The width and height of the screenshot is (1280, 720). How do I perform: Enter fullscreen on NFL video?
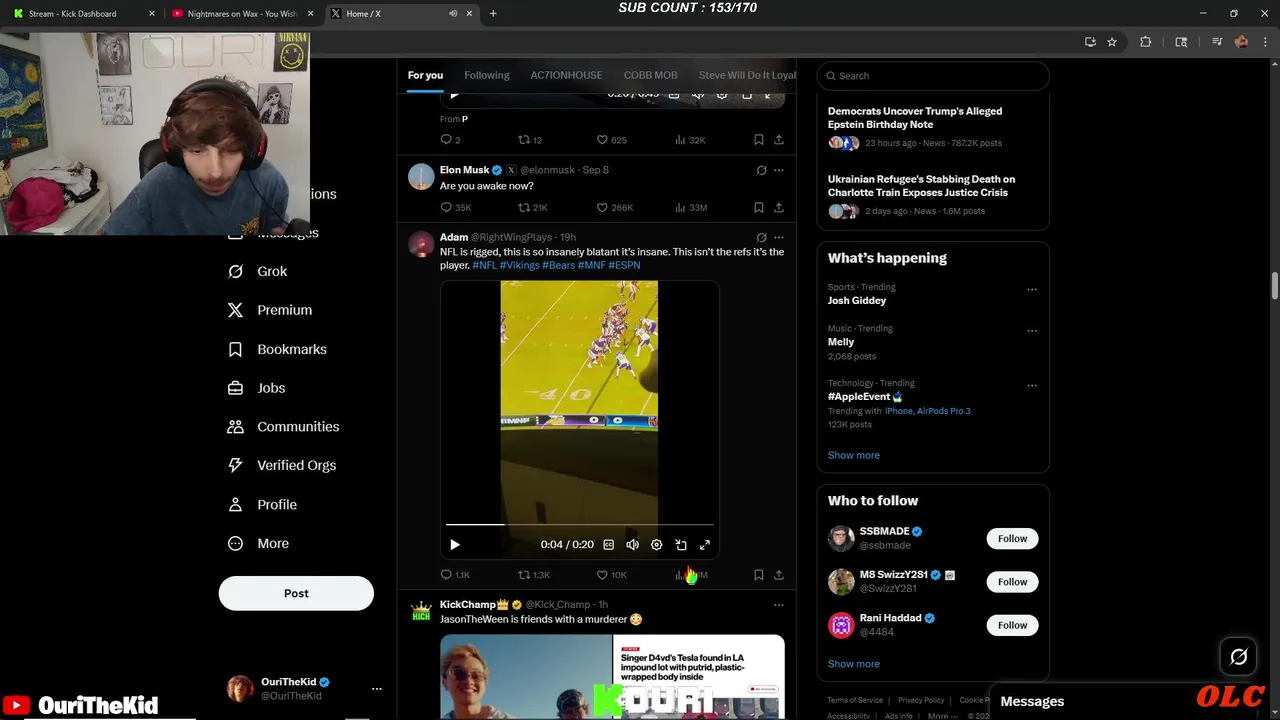(705, 545)
